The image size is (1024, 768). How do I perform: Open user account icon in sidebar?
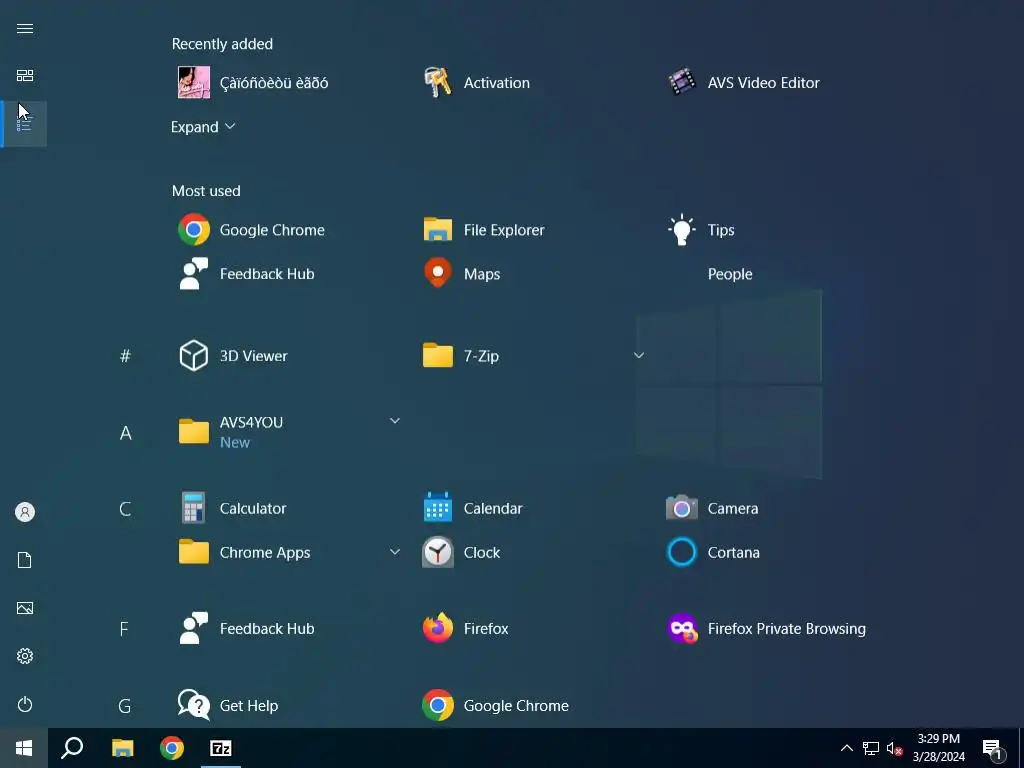tap(25, 512)
